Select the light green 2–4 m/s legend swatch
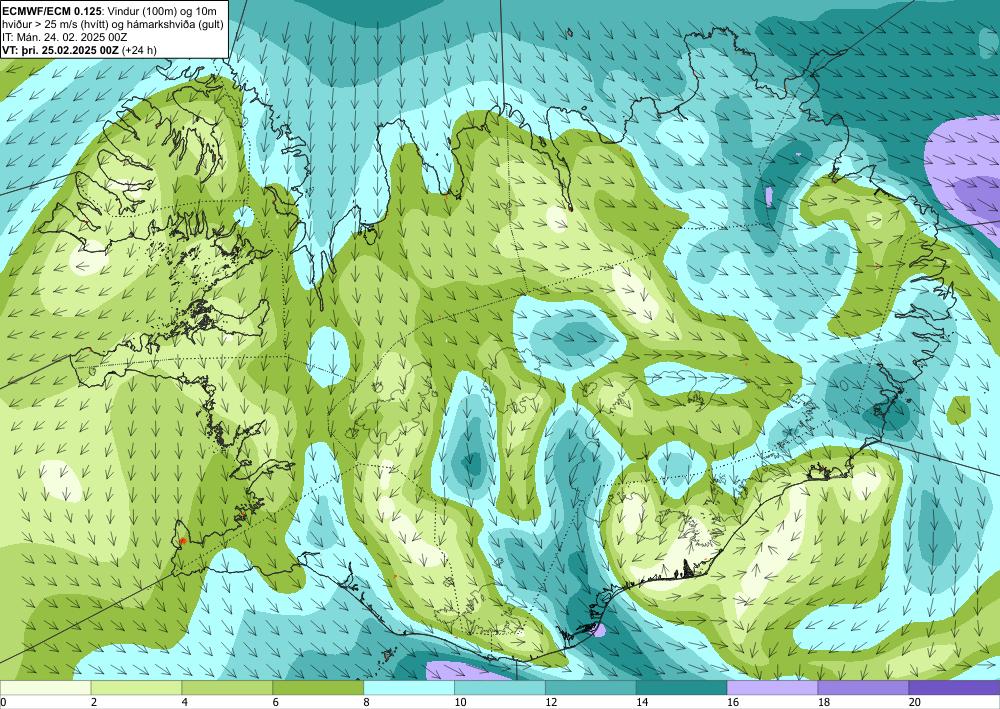Viewport: 1000px width, 709px height. point(136,687)
